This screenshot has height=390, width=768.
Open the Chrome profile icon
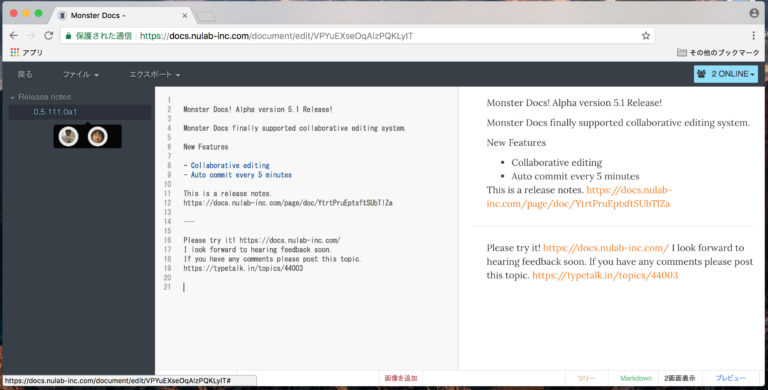click(754, 13)
